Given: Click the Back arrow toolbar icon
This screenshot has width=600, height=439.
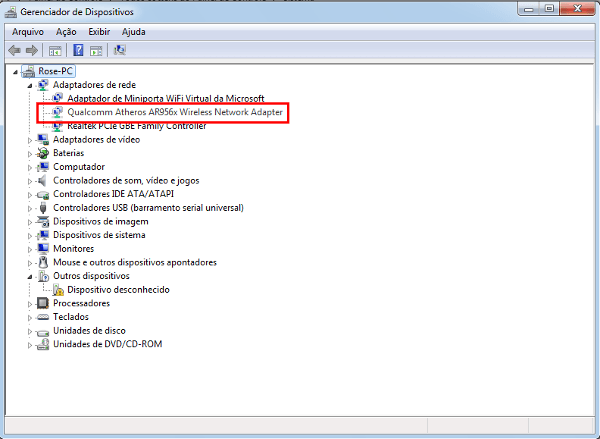Looking at the screenshot, I should coord(15,50).
